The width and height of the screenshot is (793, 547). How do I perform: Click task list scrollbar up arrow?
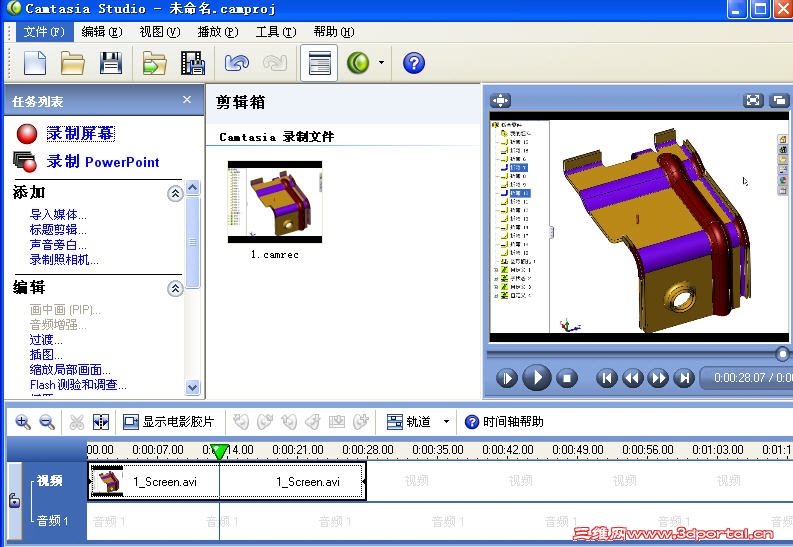192,188
